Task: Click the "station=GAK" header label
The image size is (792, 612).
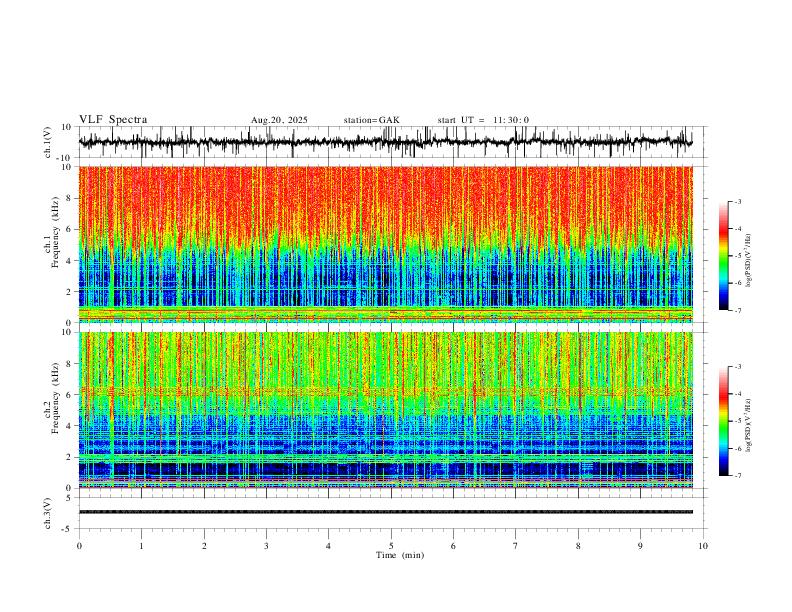Action: point(371,120)
